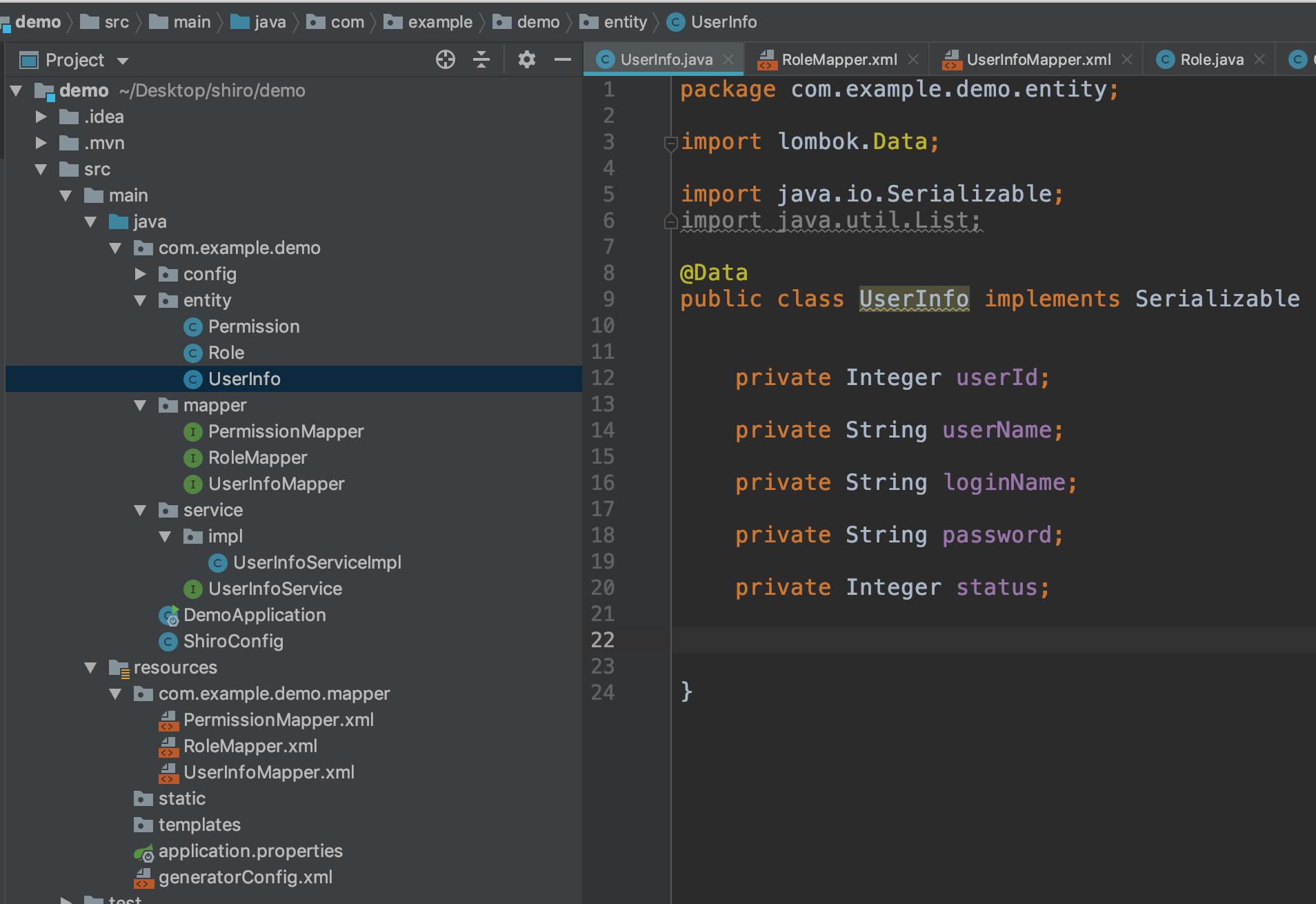Image resolution: width=1316 pixels, height=904 pixels.
Task: Close the UserInfoMapper.xml tab
Action: pos(1127,59)
